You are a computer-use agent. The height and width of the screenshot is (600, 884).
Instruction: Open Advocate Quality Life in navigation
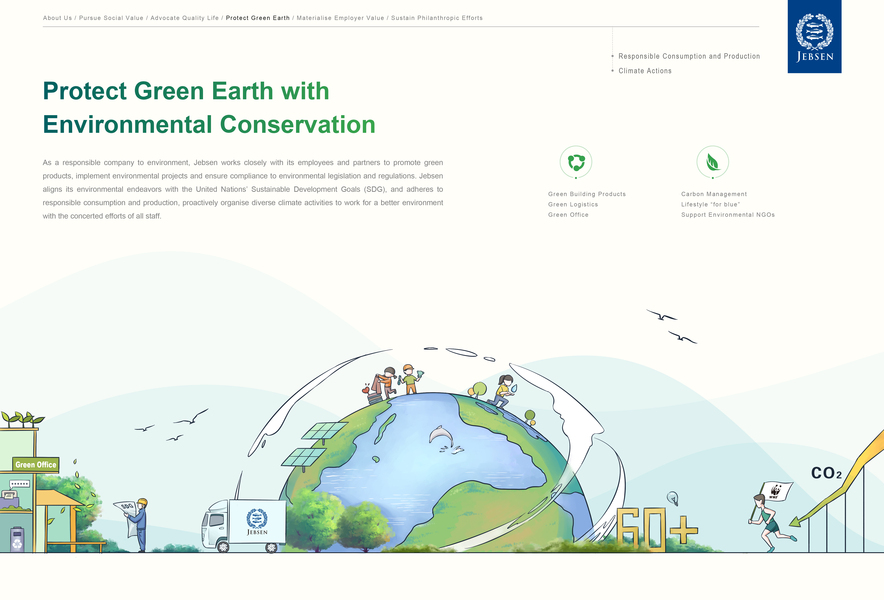(x=184, y=18)
